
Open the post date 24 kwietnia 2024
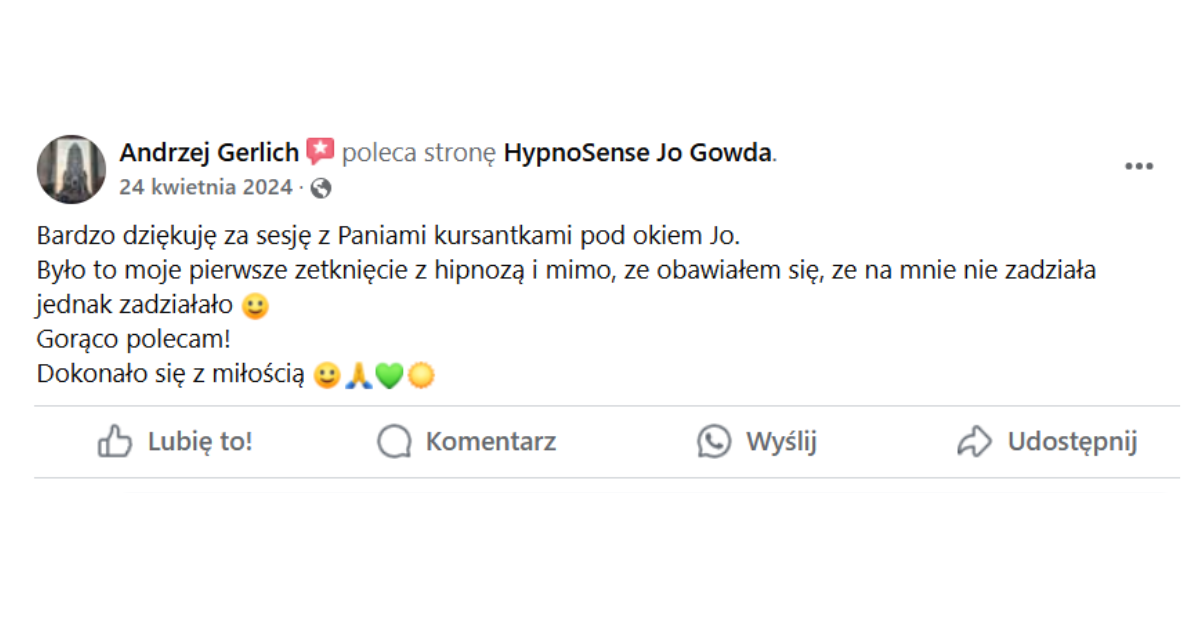tap(205, 187)
